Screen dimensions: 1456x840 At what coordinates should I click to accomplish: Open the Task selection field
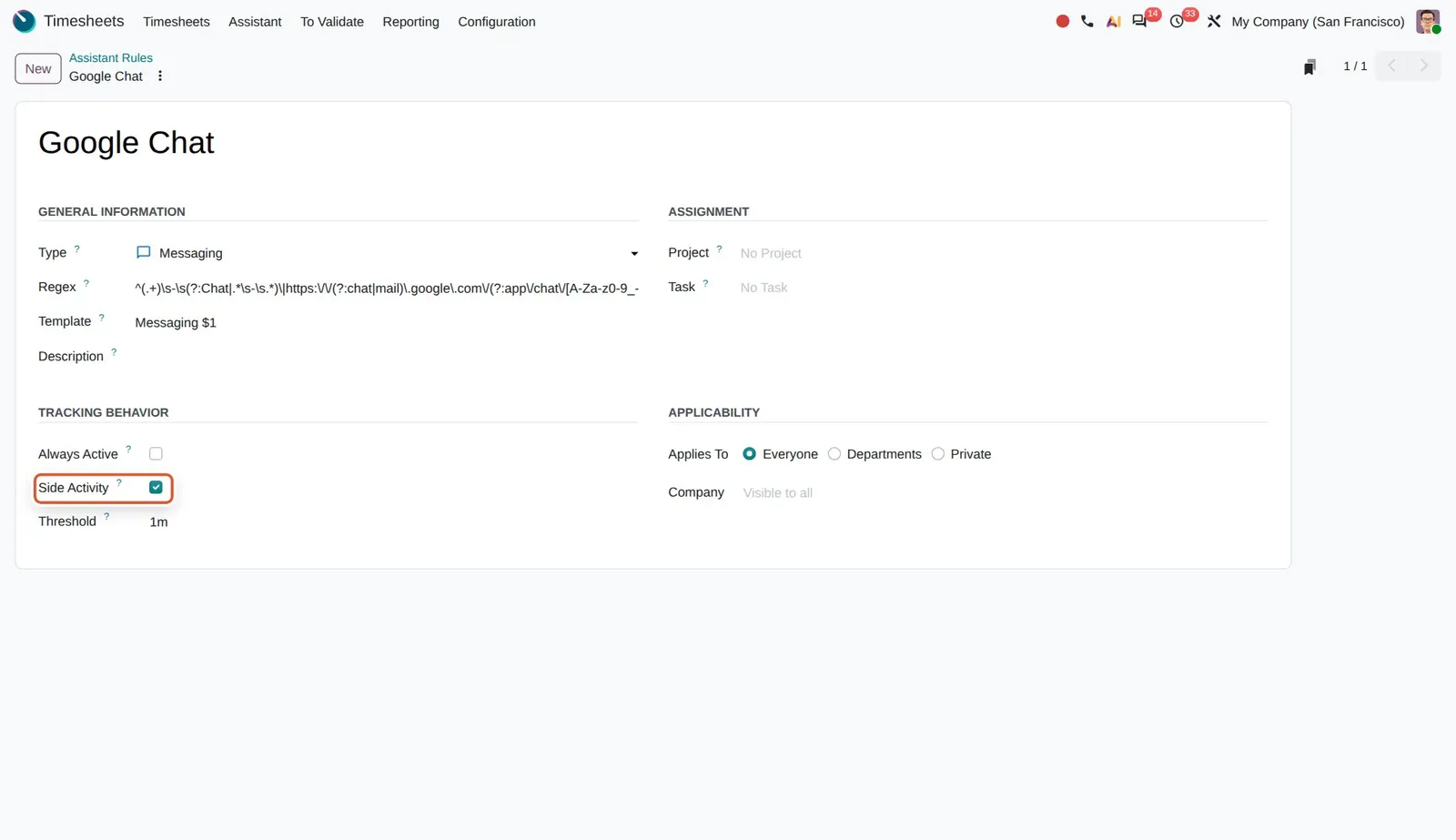tap(1003, 288)
